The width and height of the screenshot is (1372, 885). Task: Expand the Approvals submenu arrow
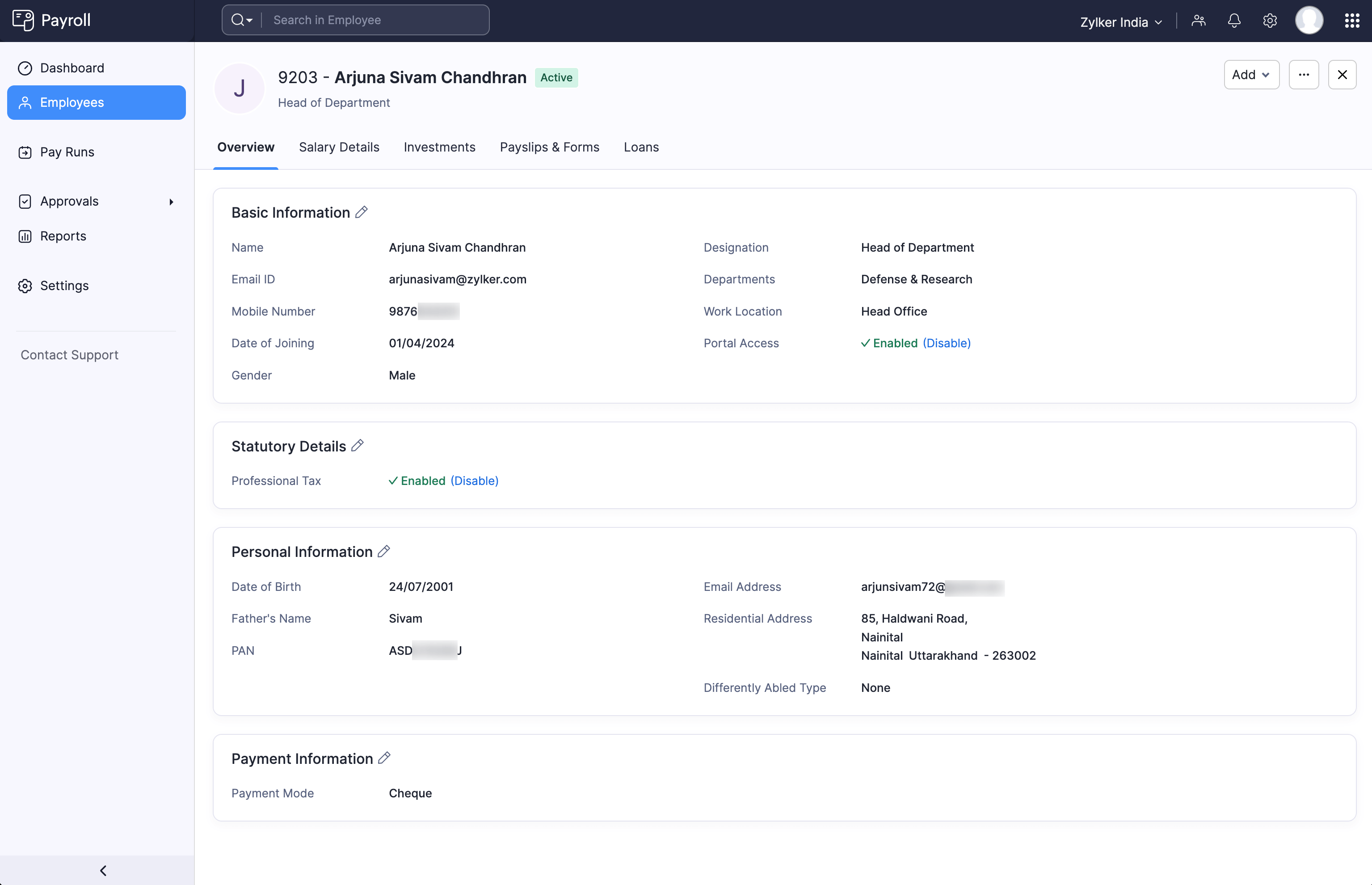(x=171, y=202)
